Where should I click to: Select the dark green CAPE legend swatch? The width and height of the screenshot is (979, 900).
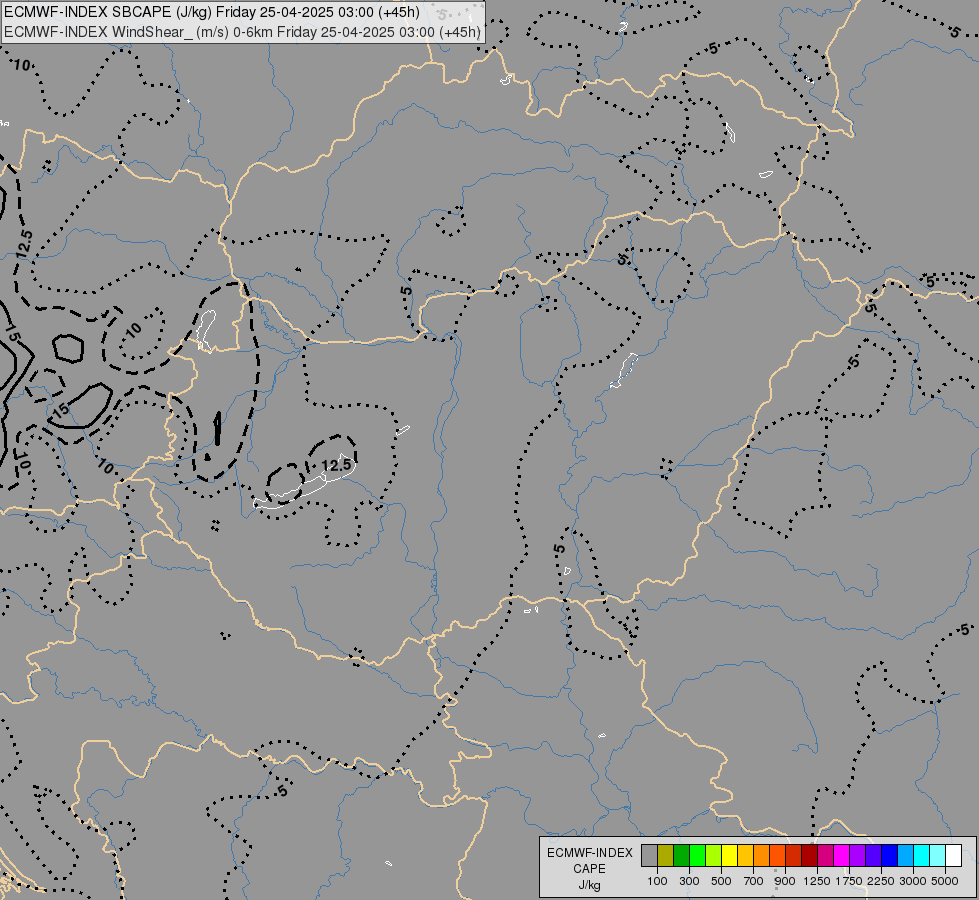681,855
